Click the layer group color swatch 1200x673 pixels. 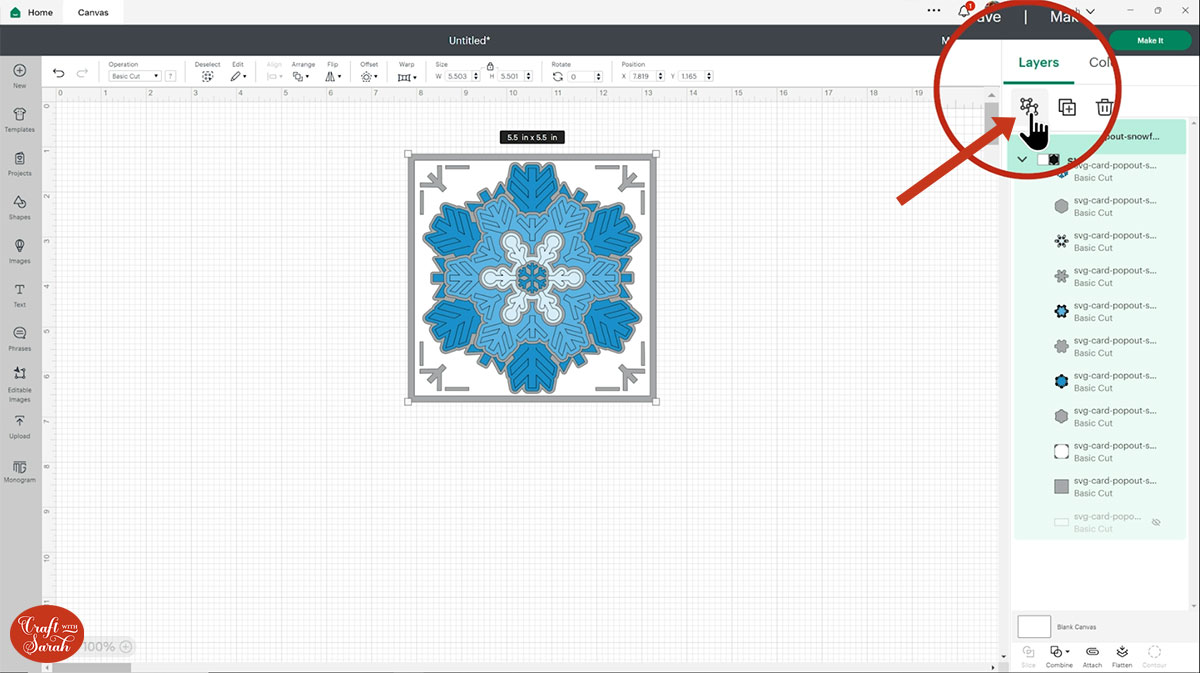(x=1048, y=160)
